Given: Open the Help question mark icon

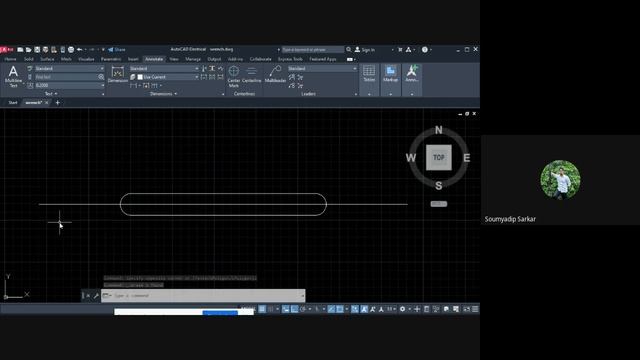Looking at the screenshot, I should coord(424,49).
